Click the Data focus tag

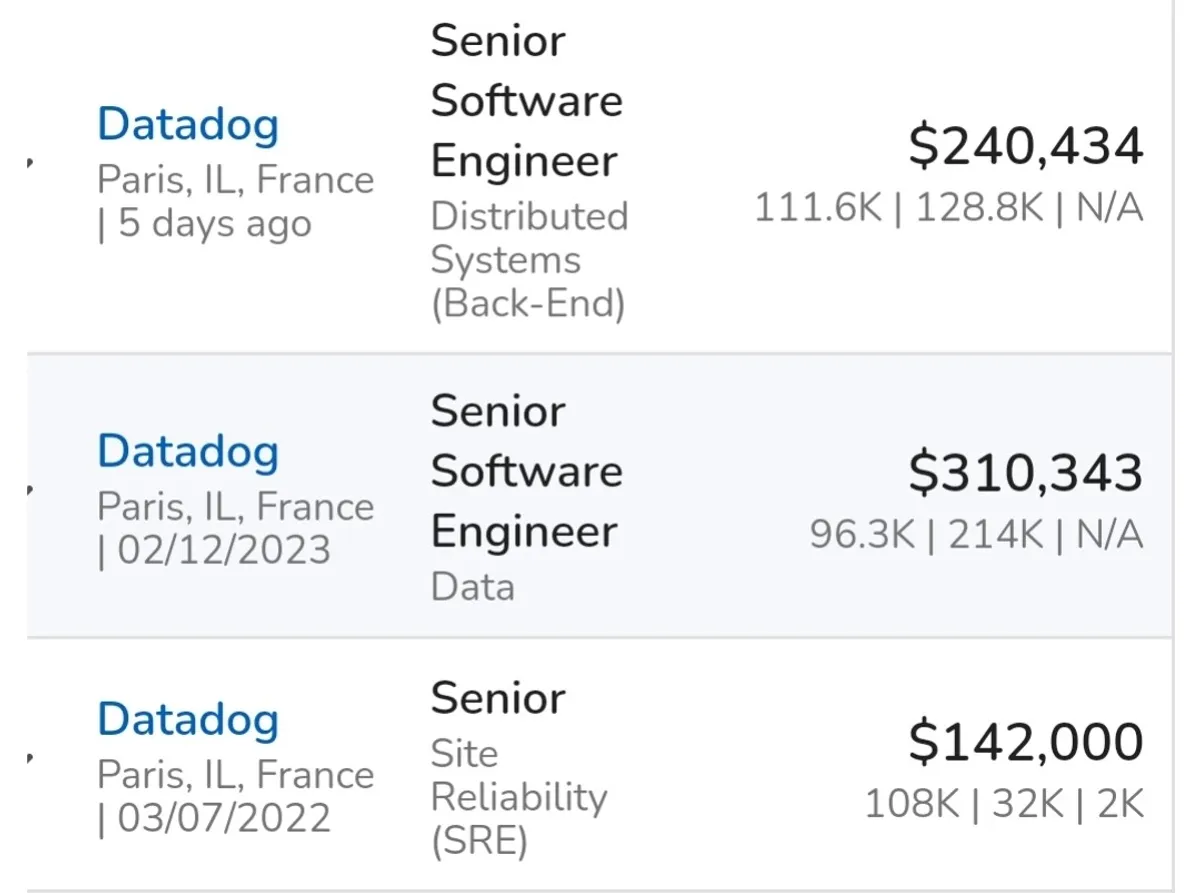tap(472, 587)
